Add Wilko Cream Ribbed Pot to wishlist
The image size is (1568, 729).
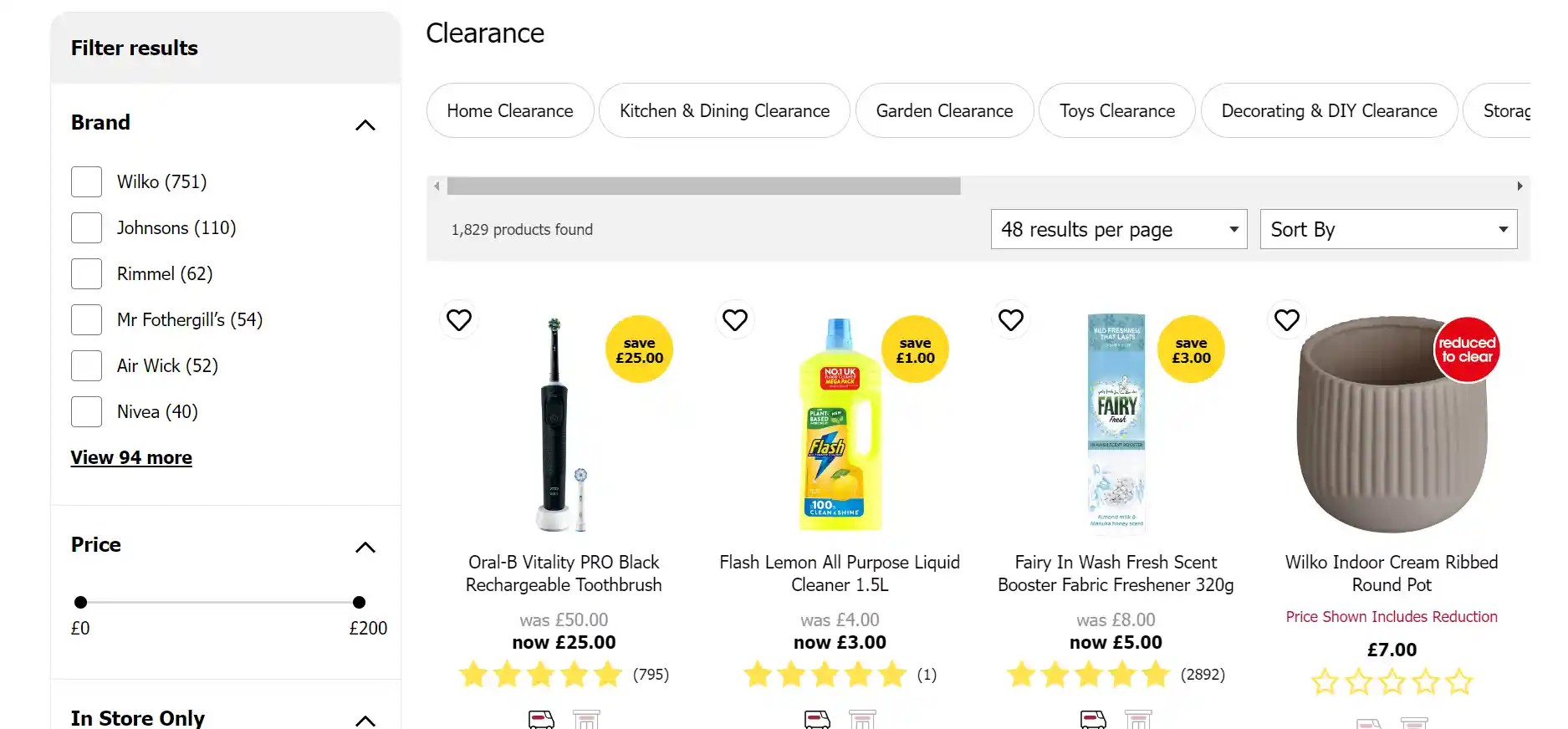1286,319
